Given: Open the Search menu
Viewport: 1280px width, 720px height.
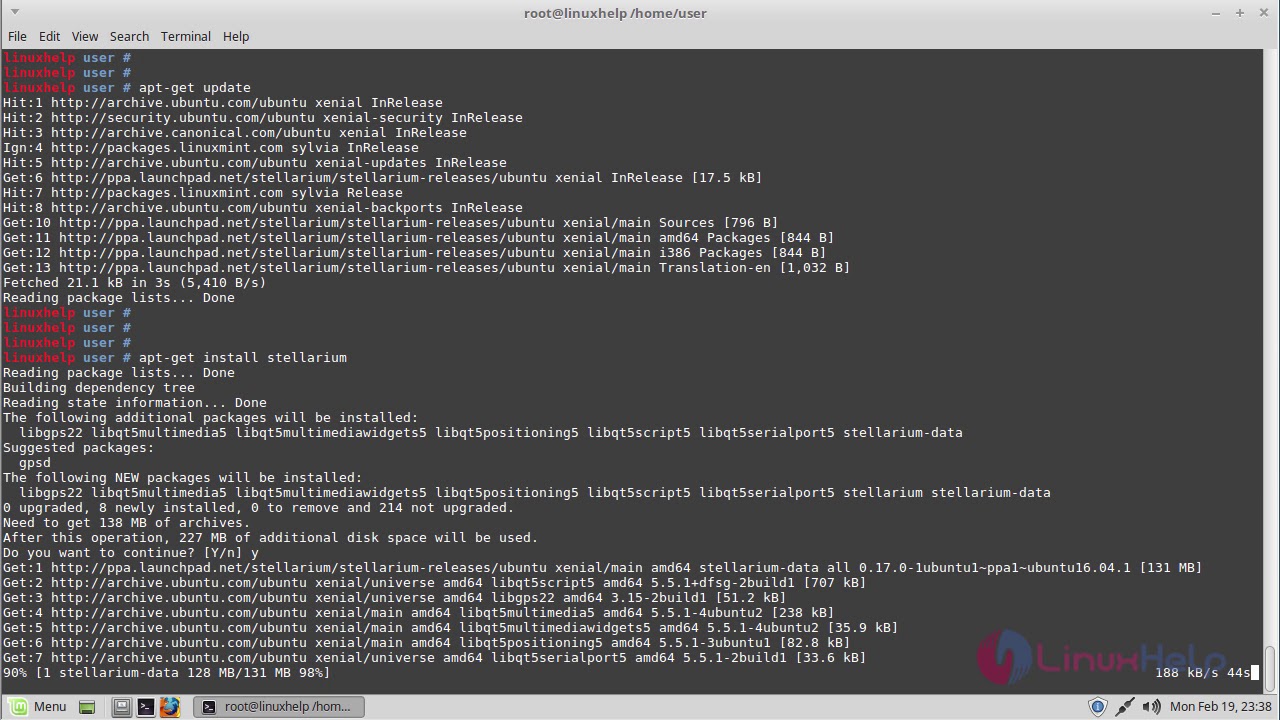Looking at the screenshot, I should click(x=129, y=36).
